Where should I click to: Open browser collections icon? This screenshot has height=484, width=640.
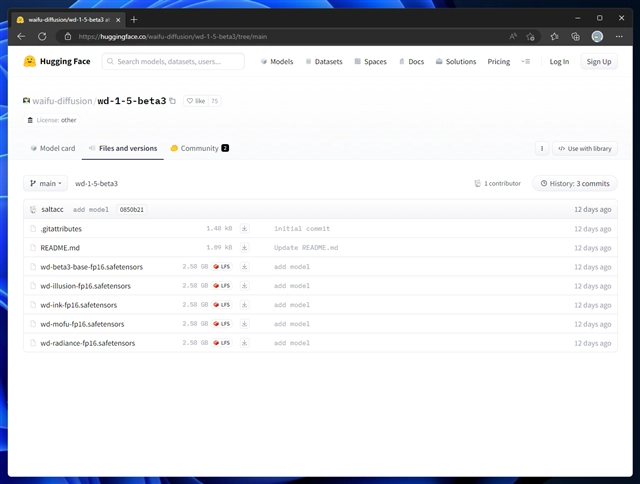[576, 36]
